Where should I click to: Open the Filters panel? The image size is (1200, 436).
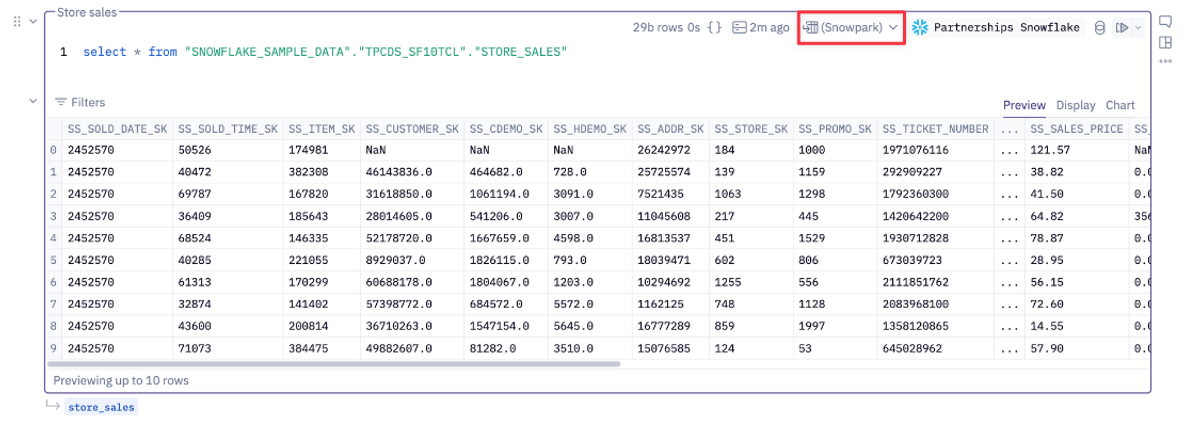(79, 102)
